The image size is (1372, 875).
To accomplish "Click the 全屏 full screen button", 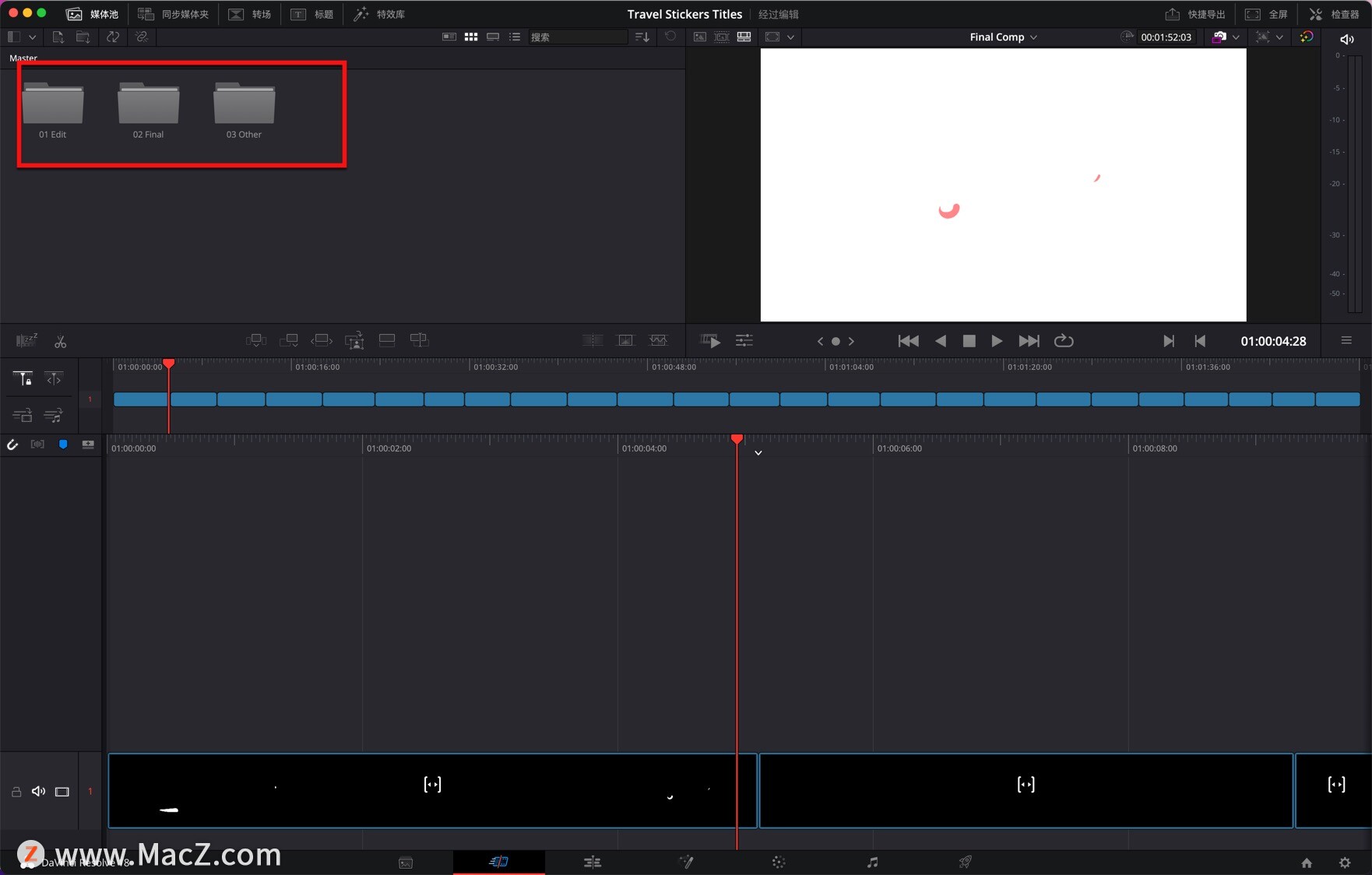I will 1266,14.
